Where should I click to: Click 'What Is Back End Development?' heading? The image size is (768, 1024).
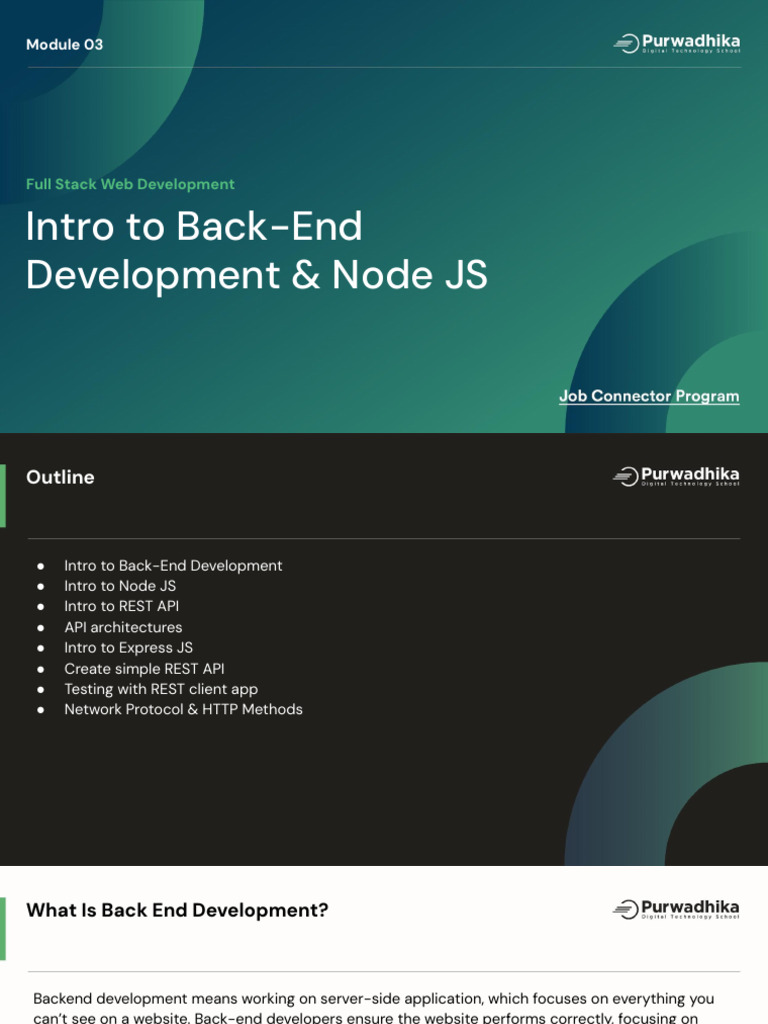coord(177,910)
